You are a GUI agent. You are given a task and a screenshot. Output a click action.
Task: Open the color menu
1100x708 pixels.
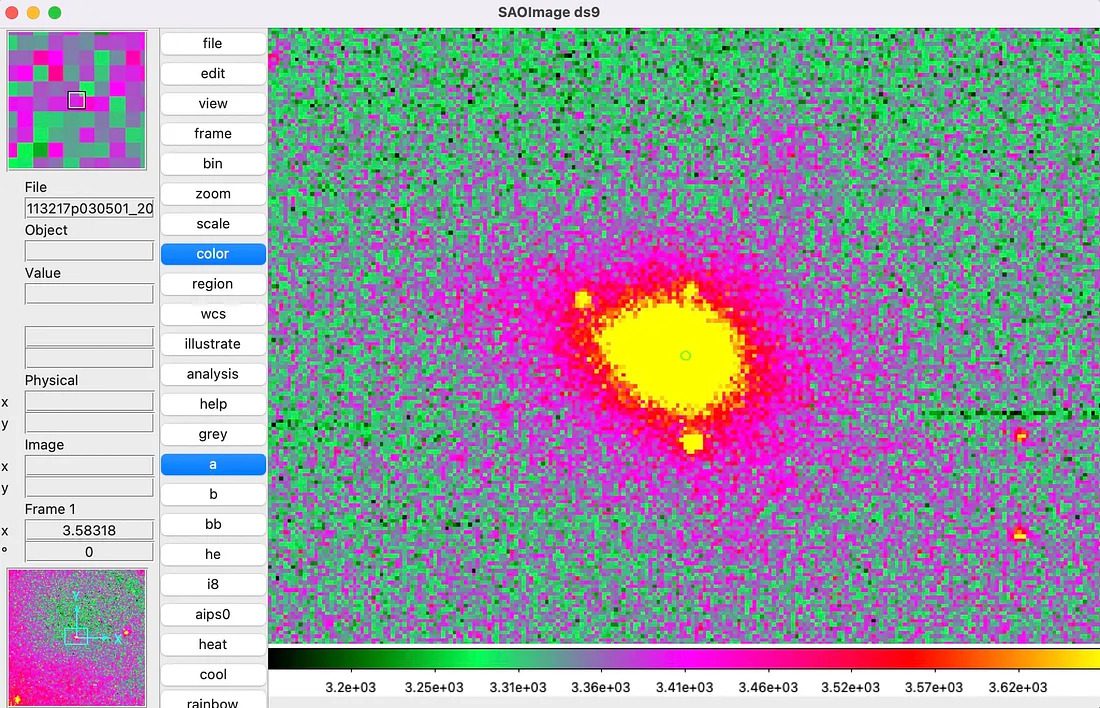click(x=213, y=253)
